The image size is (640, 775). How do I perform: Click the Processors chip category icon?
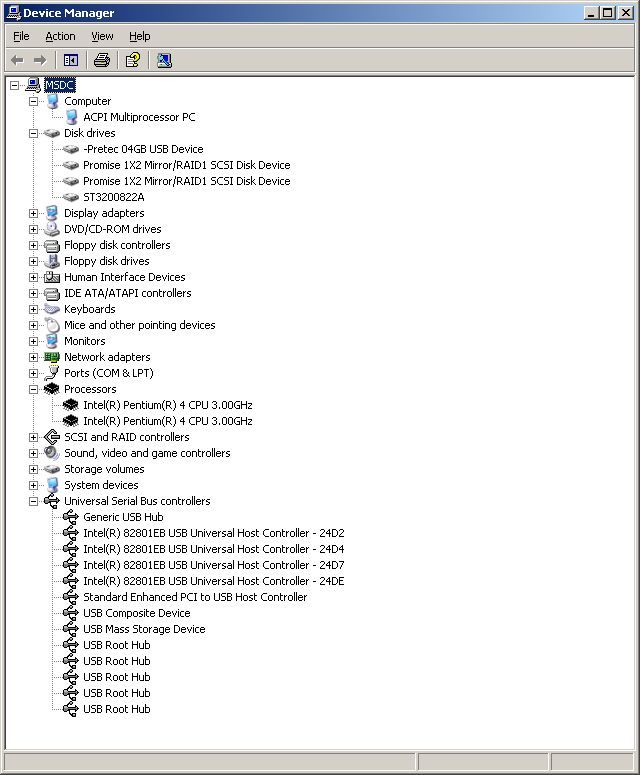tap(52, 389)
